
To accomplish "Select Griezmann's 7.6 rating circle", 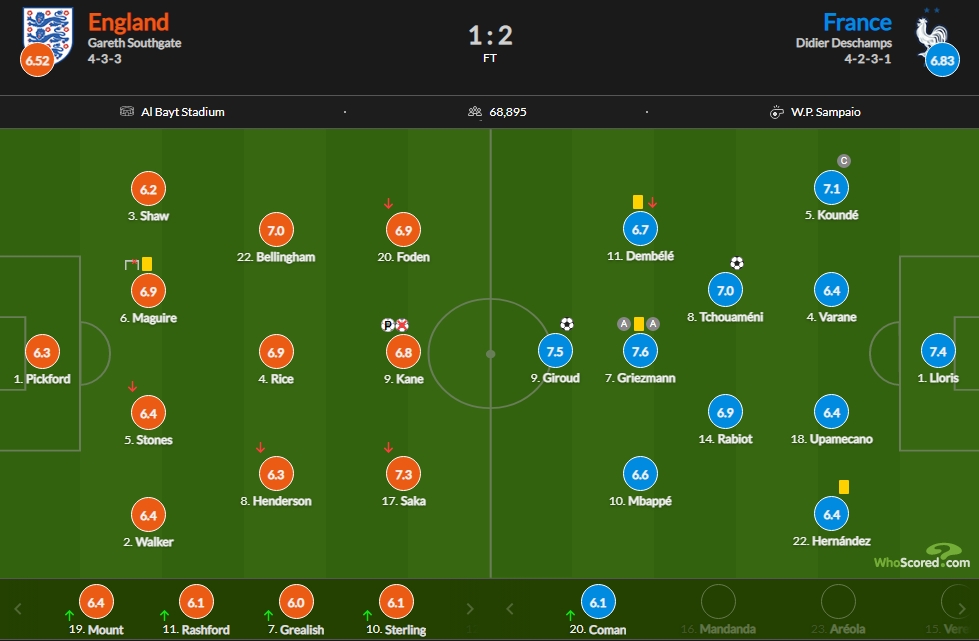I will pos(640,351).
